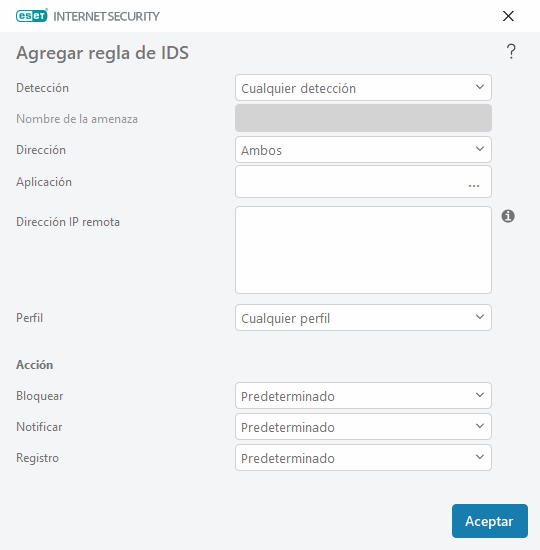Click the Acción section label
Image resolution: width=540 pixels, height=550 pixels.
34,365
